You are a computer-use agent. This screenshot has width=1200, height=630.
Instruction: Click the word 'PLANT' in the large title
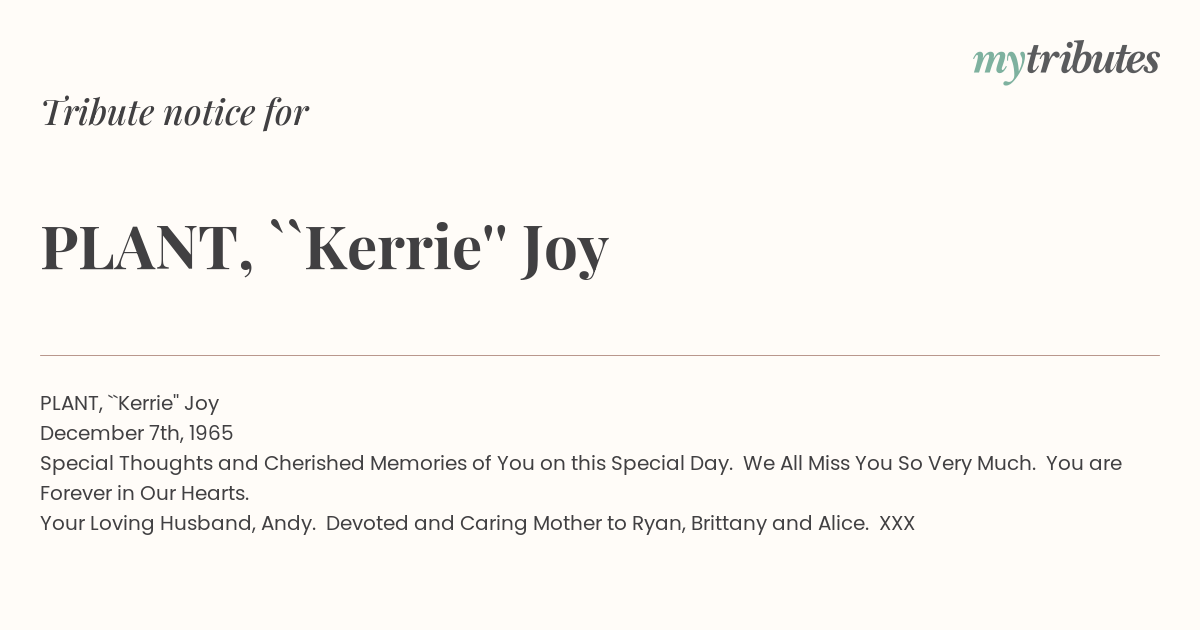[137, 248]
